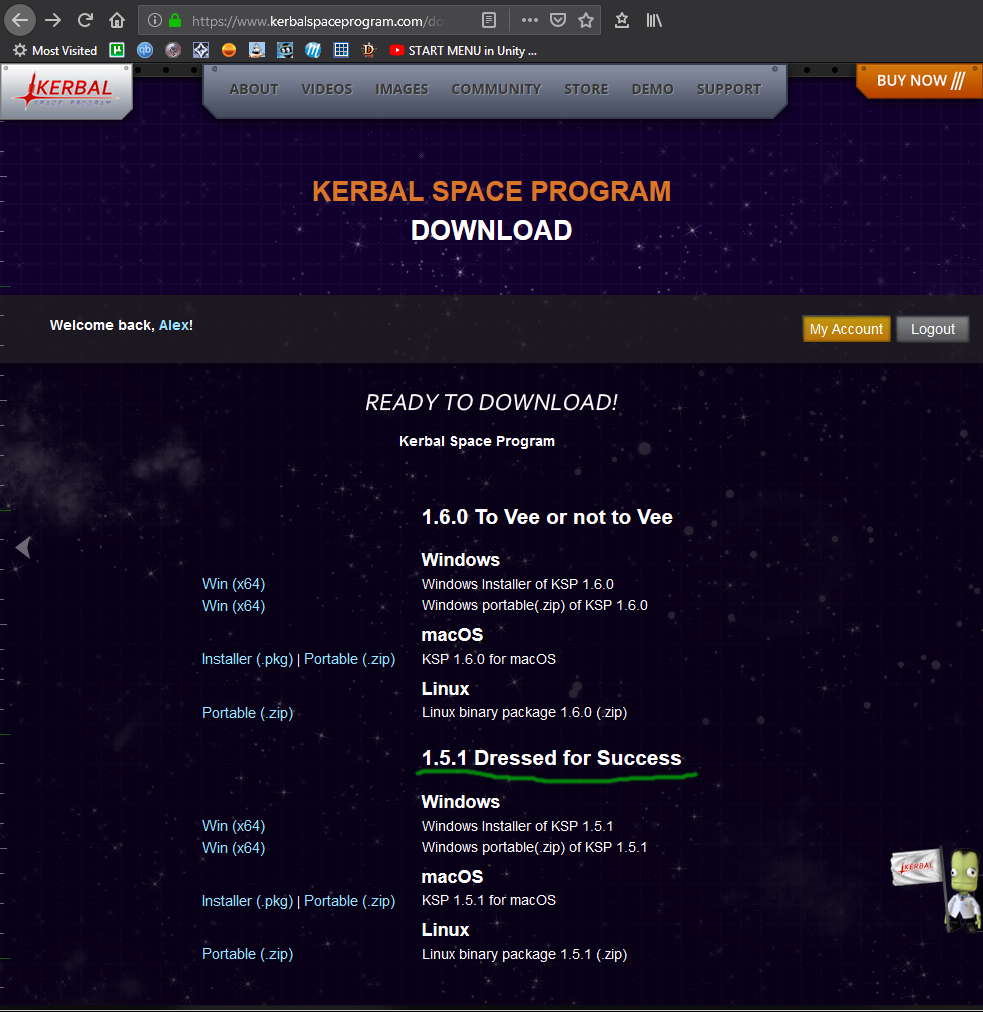
Task: Click the URL address bar field
Action: click(x=320, y=20)
